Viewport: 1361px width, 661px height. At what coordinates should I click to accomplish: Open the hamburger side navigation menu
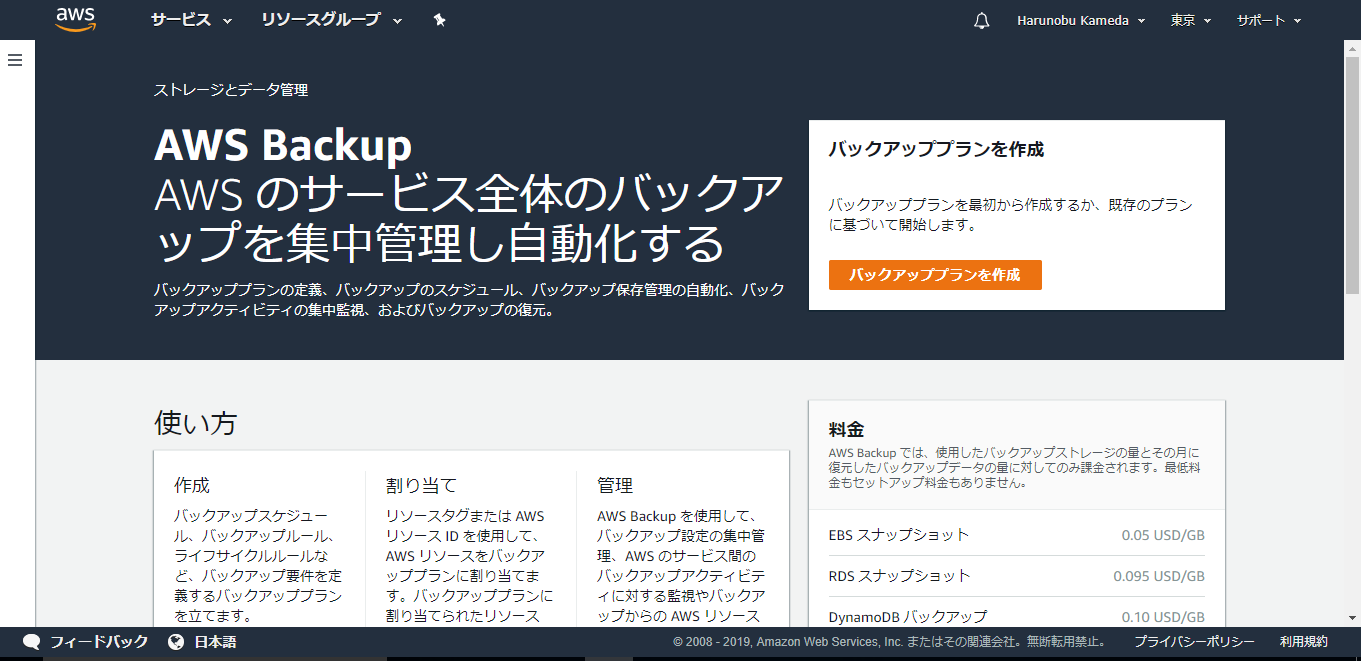click(x=15, y=60)
